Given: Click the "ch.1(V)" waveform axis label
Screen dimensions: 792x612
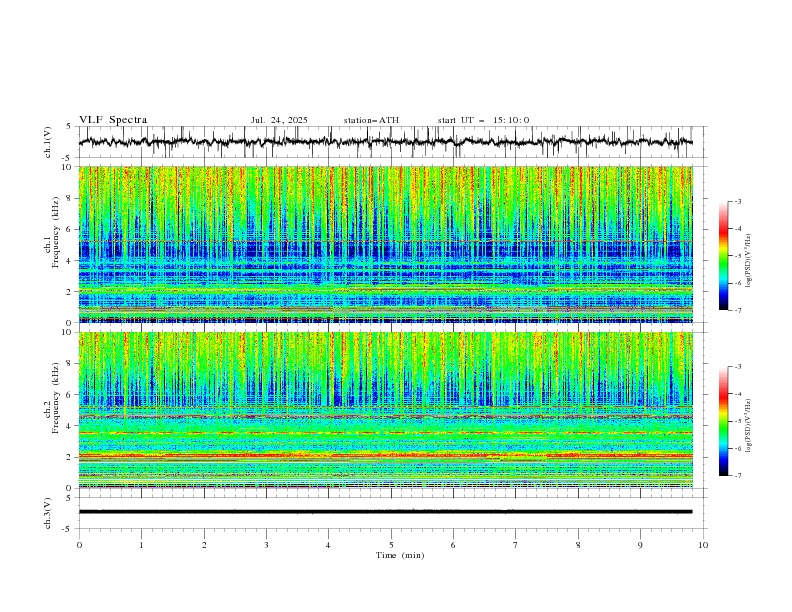Looking at the screenshot, I should tap(48, 142).
